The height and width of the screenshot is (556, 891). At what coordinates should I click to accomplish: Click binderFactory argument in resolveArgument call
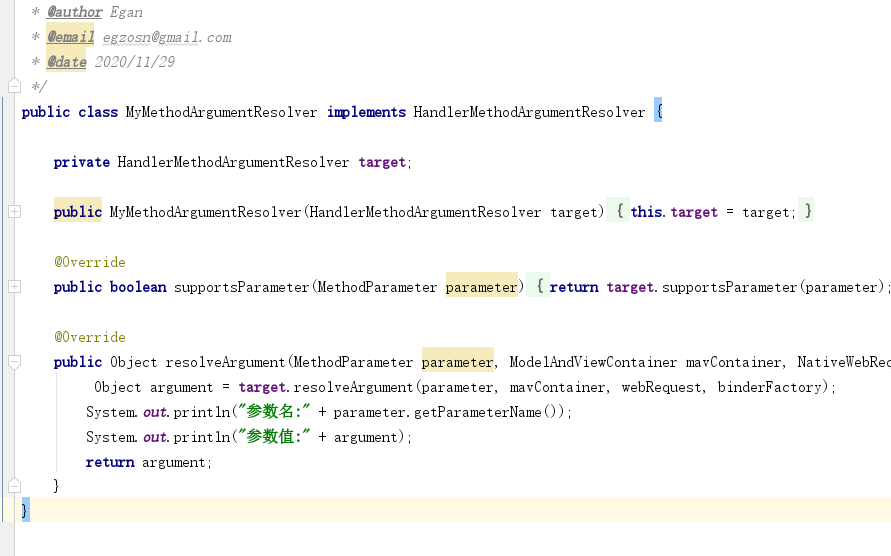[x=769, y=387]
